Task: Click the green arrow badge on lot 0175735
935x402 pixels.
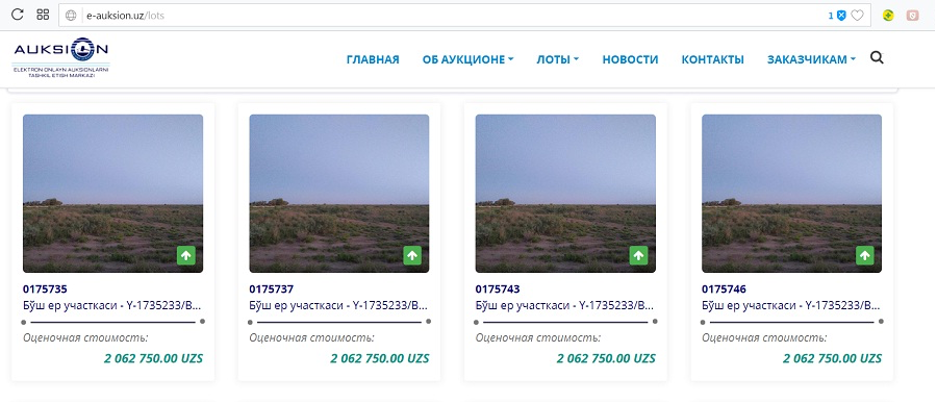Action: pos(186,256)
